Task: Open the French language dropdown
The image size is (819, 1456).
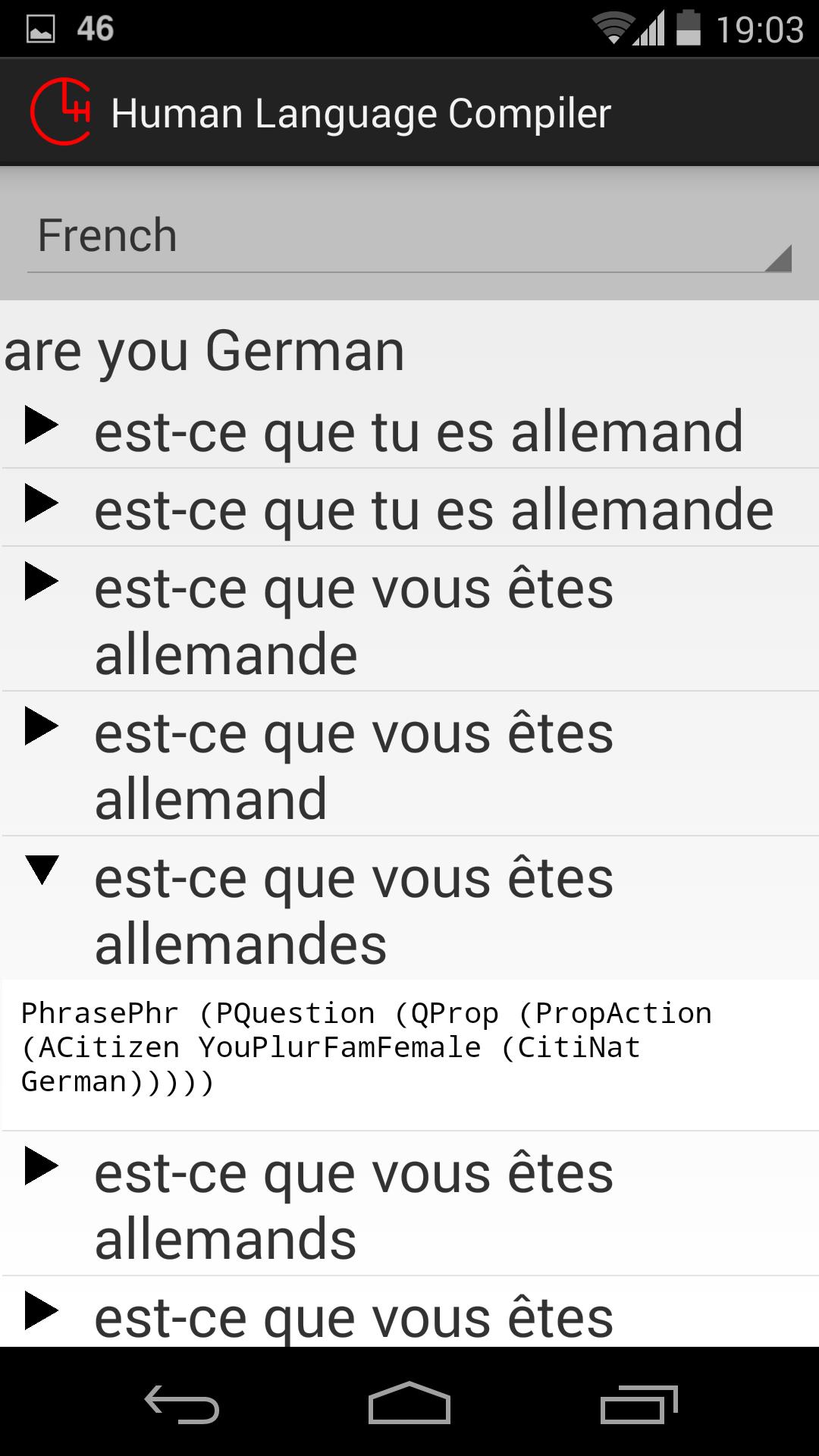Action: [409, 234]
